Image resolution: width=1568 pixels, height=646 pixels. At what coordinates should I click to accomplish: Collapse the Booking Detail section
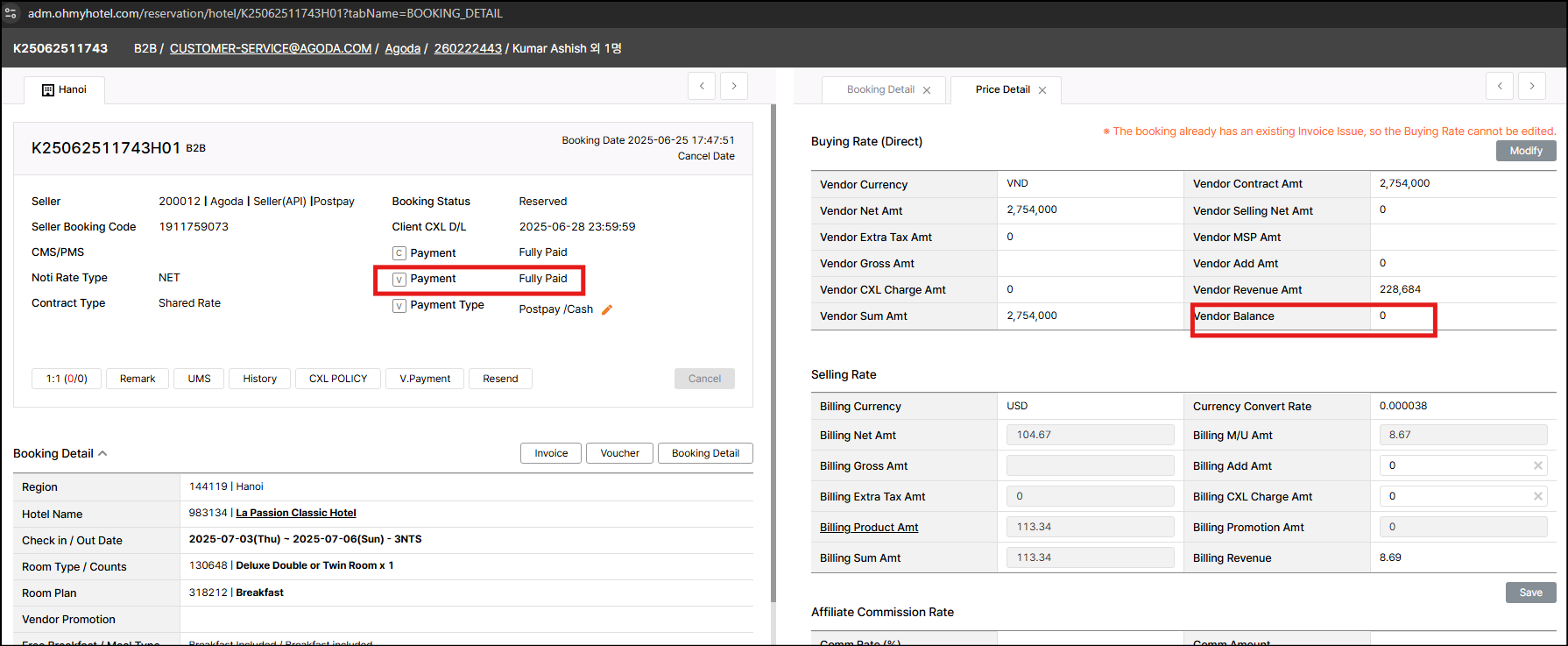(102, 453)
